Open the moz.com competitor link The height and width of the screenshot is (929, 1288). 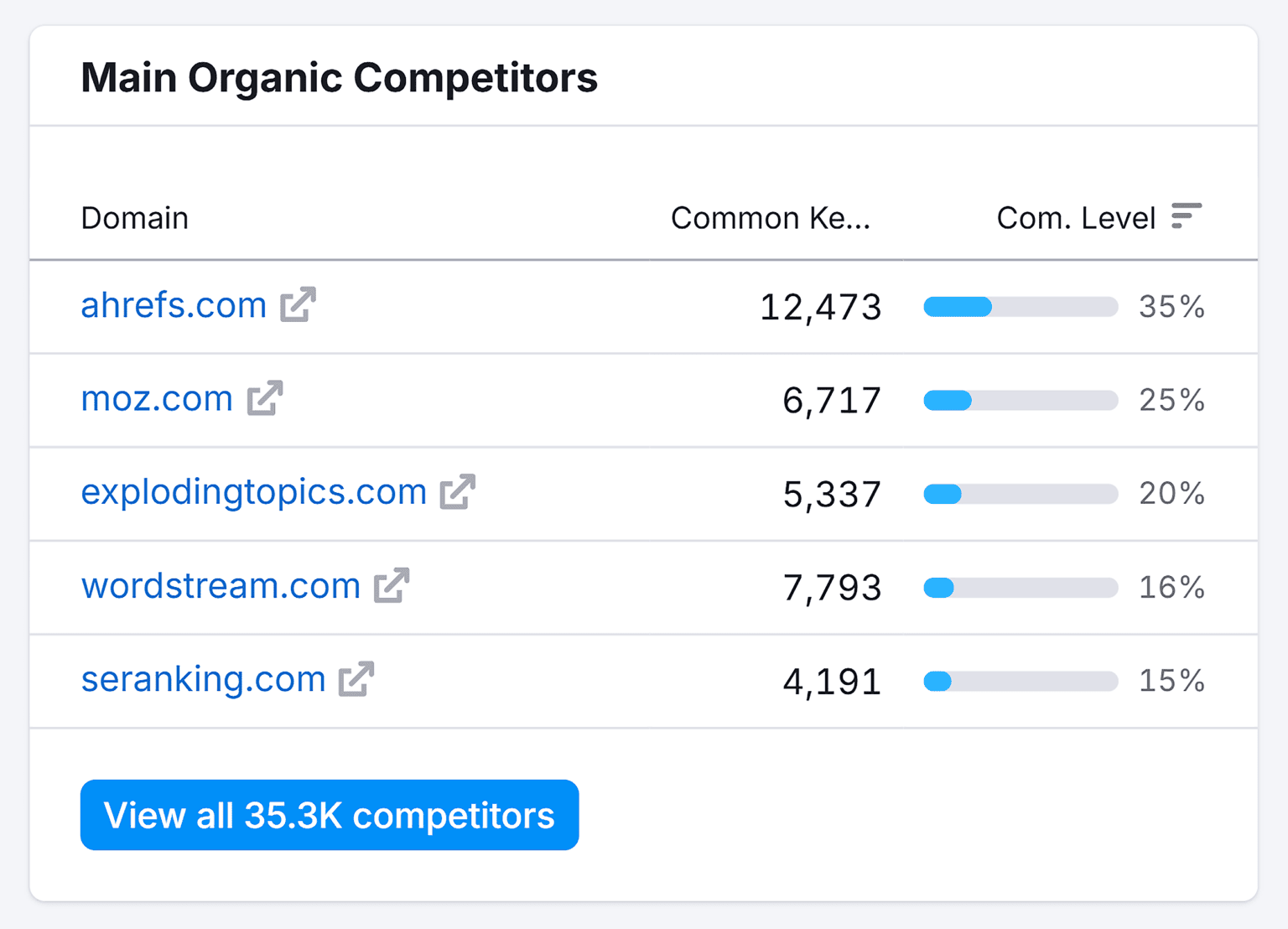[157, 399]
